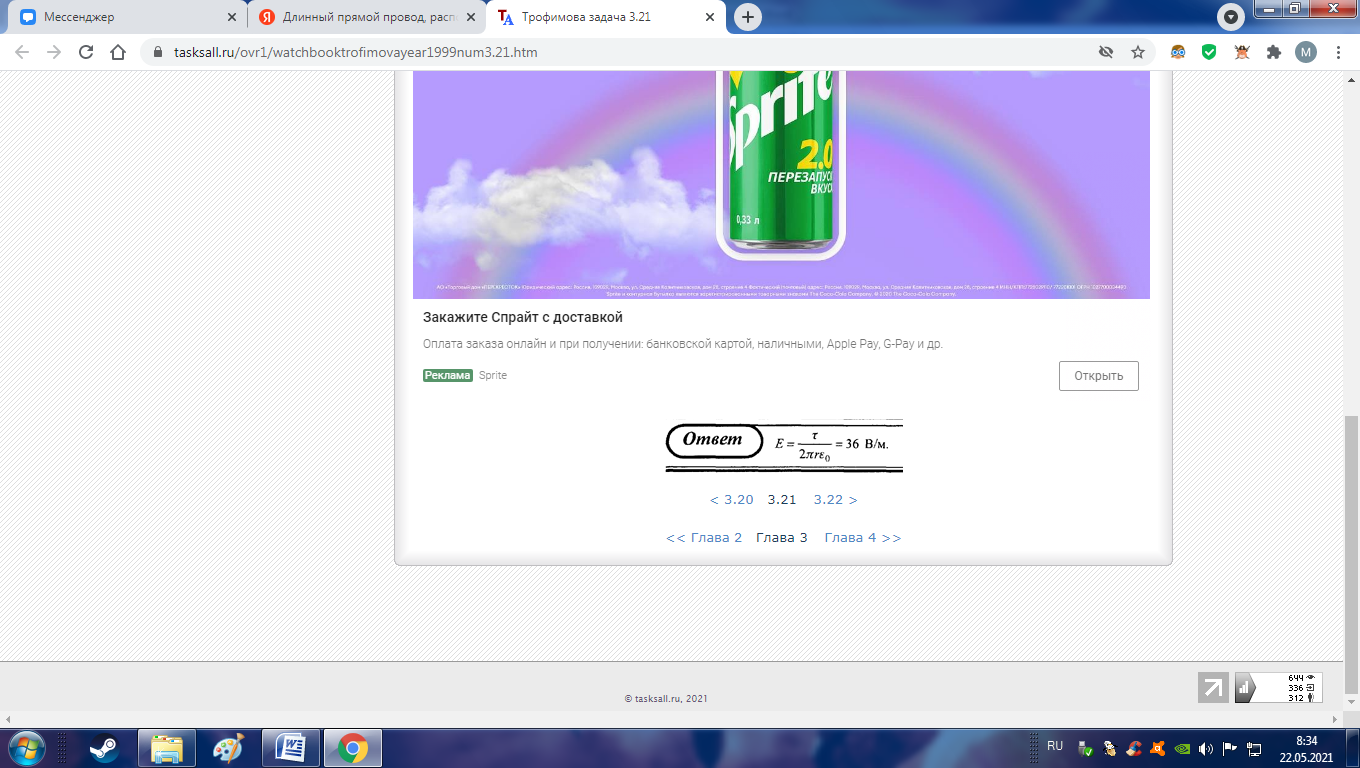The width and height of the screenshot is (1360, 768).
Task: Open the pirate extension icon
Action: [x=1242, y=52]
